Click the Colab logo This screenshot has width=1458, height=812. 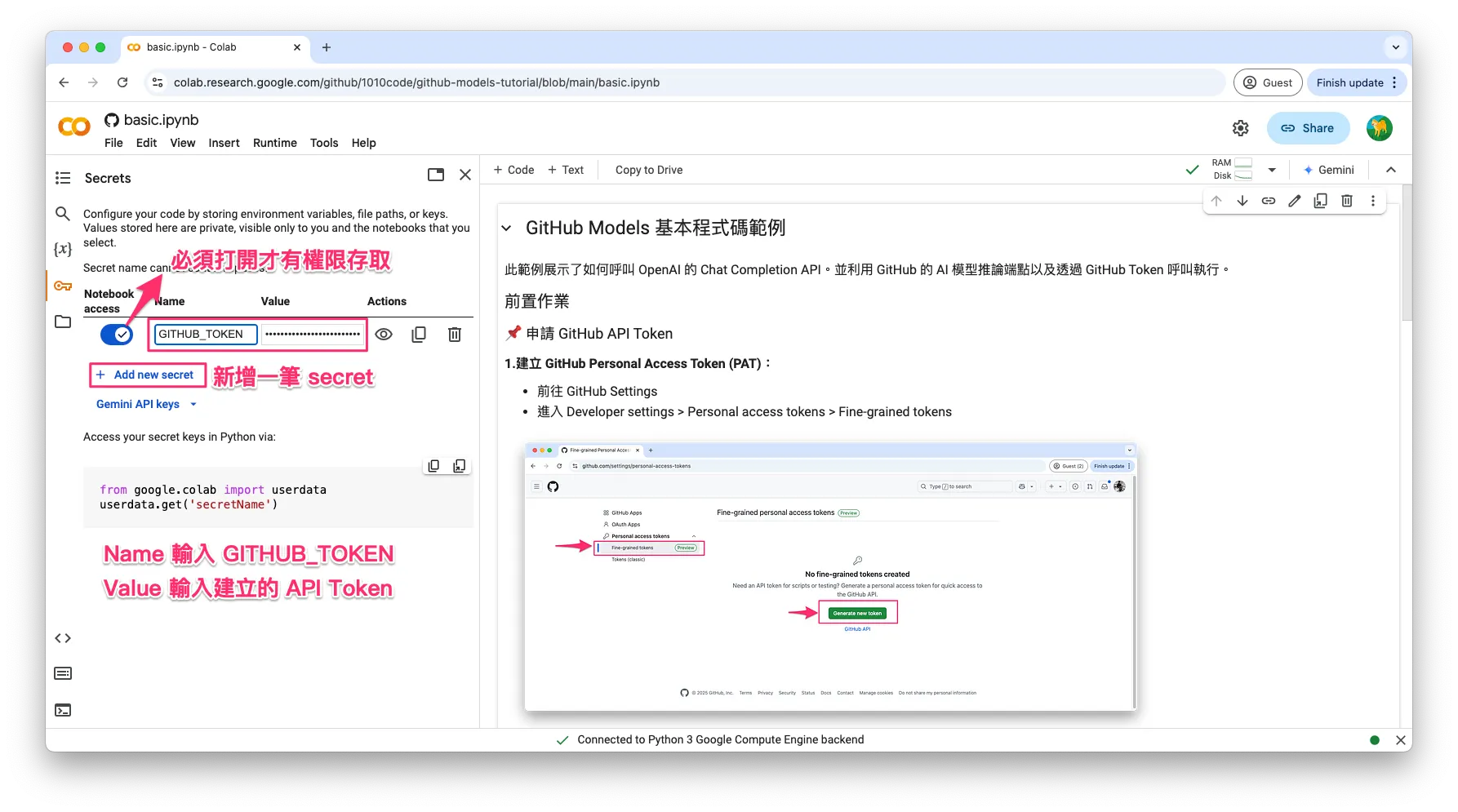tap(74, 127)
